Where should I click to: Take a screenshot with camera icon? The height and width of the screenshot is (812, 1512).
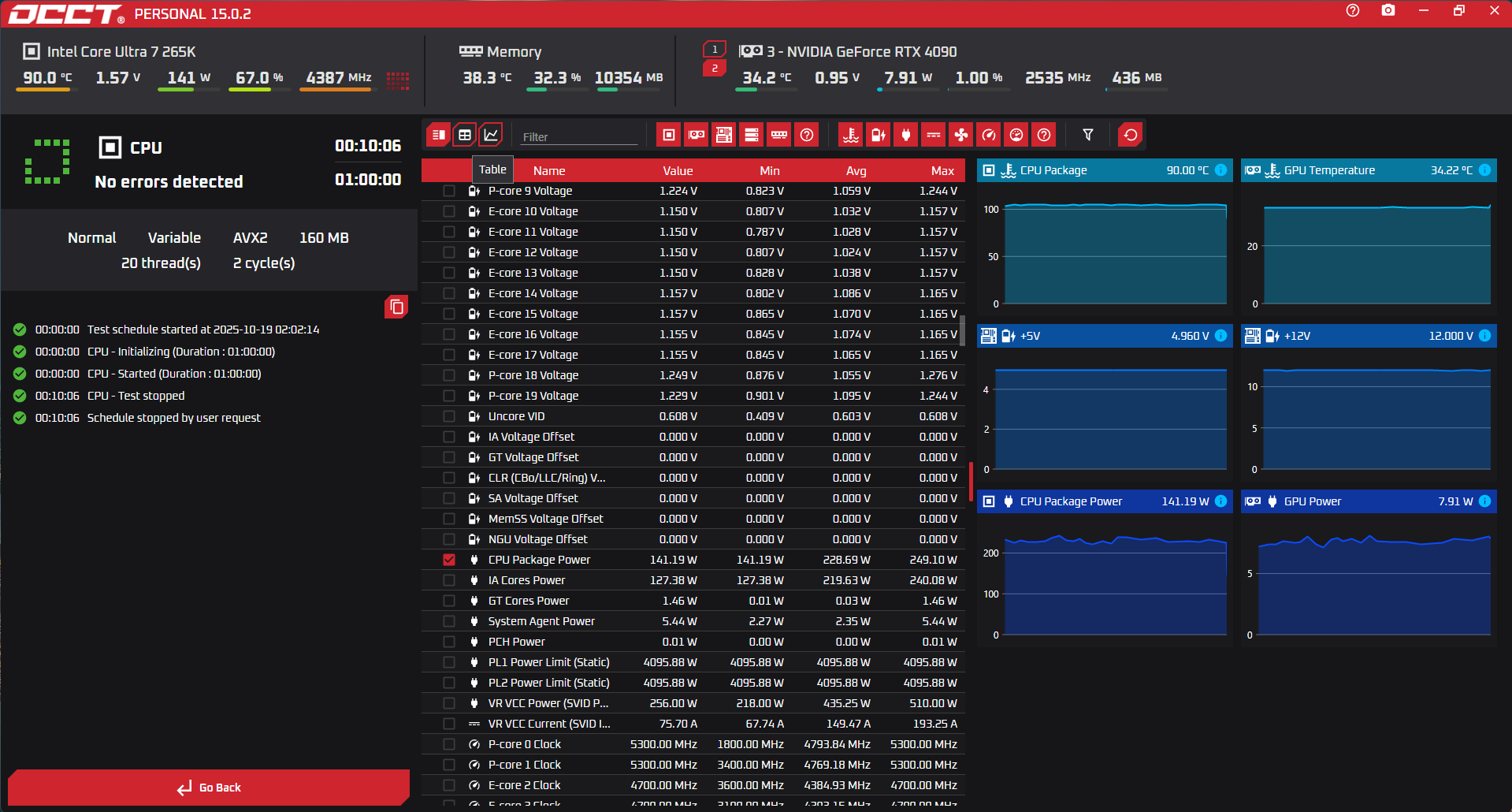(x=1388, y=11)
